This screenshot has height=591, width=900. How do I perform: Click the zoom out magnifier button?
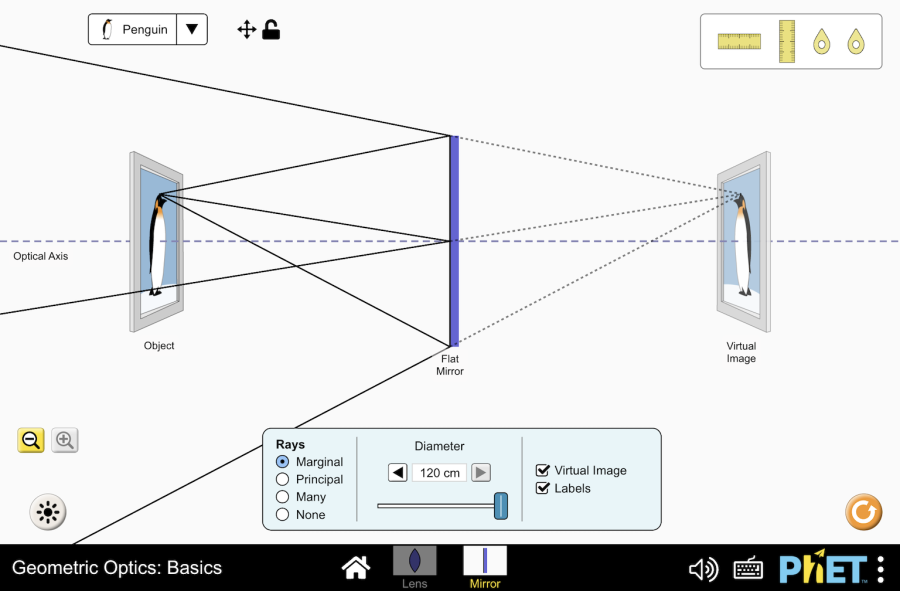pos(31,440)
